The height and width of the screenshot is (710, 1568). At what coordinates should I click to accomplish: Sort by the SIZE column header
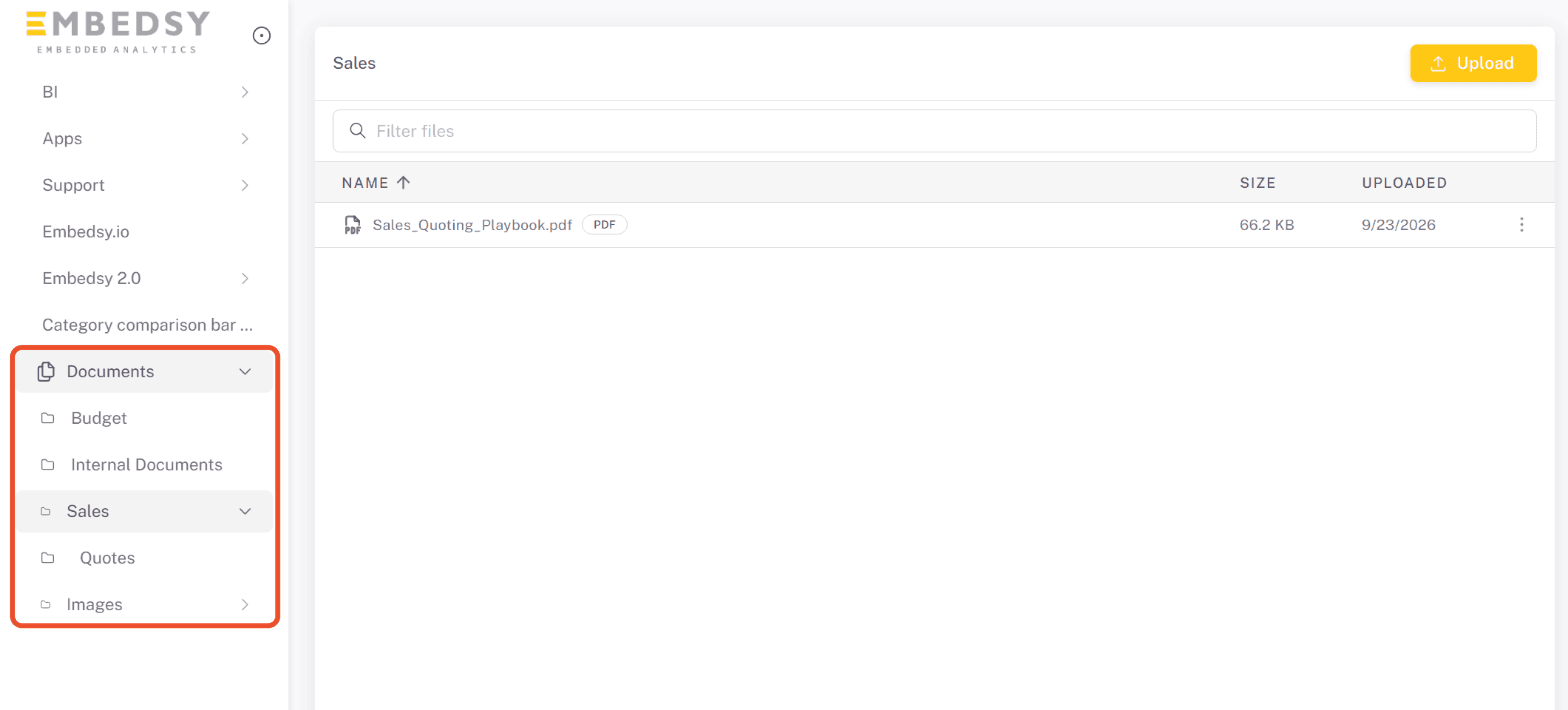pos(1258,183)
